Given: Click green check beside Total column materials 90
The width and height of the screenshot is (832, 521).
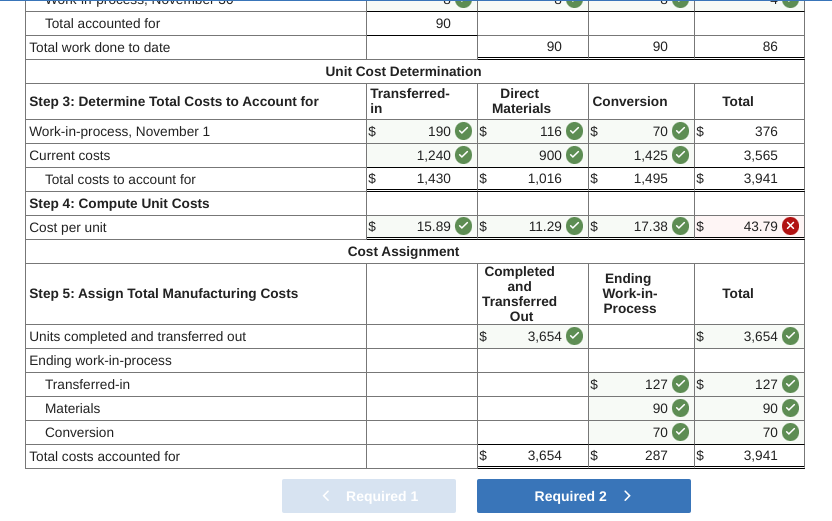Looking at the screenshot, I should [791, 407].
